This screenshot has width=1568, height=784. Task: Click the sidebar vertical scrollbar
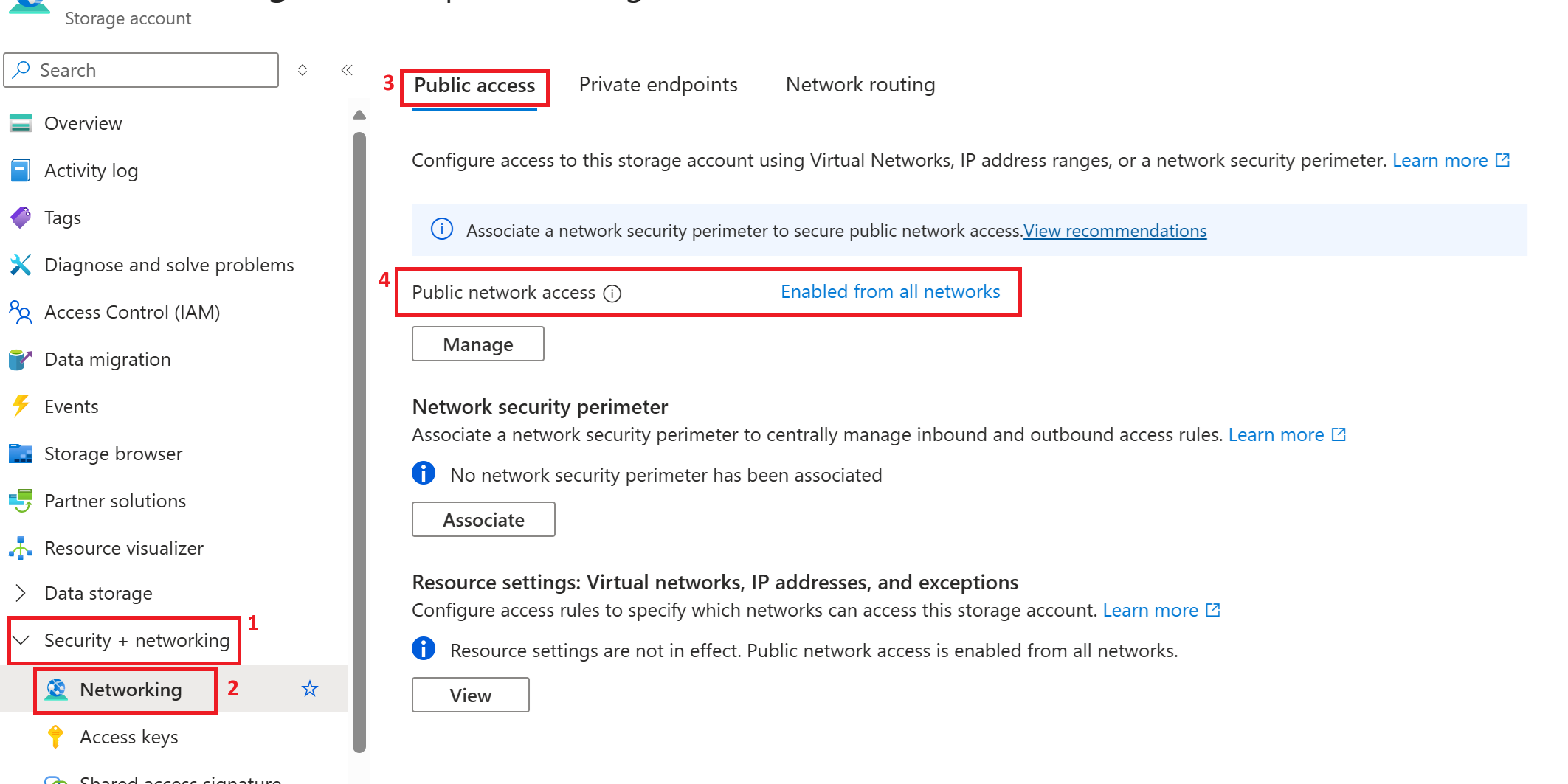coord(359,443)
